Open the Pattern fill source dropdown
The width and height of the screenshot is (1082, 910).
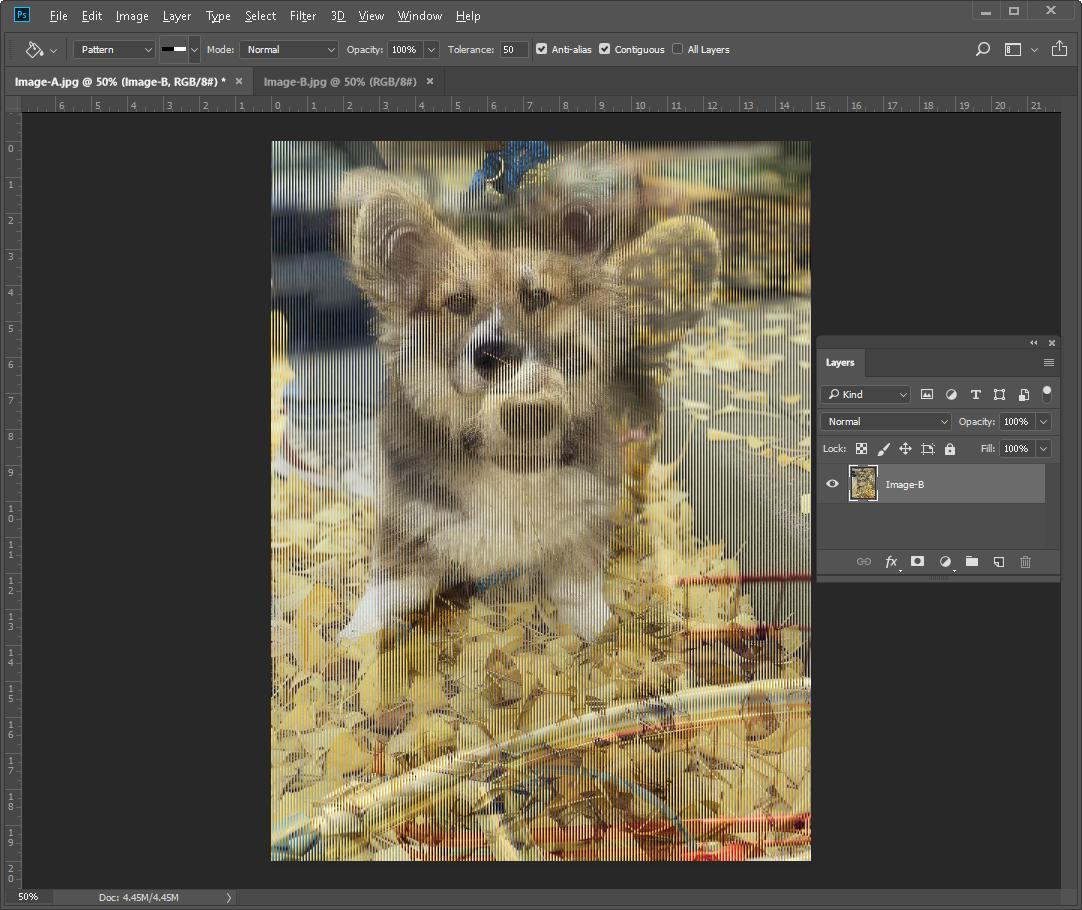tap(114, 49)
